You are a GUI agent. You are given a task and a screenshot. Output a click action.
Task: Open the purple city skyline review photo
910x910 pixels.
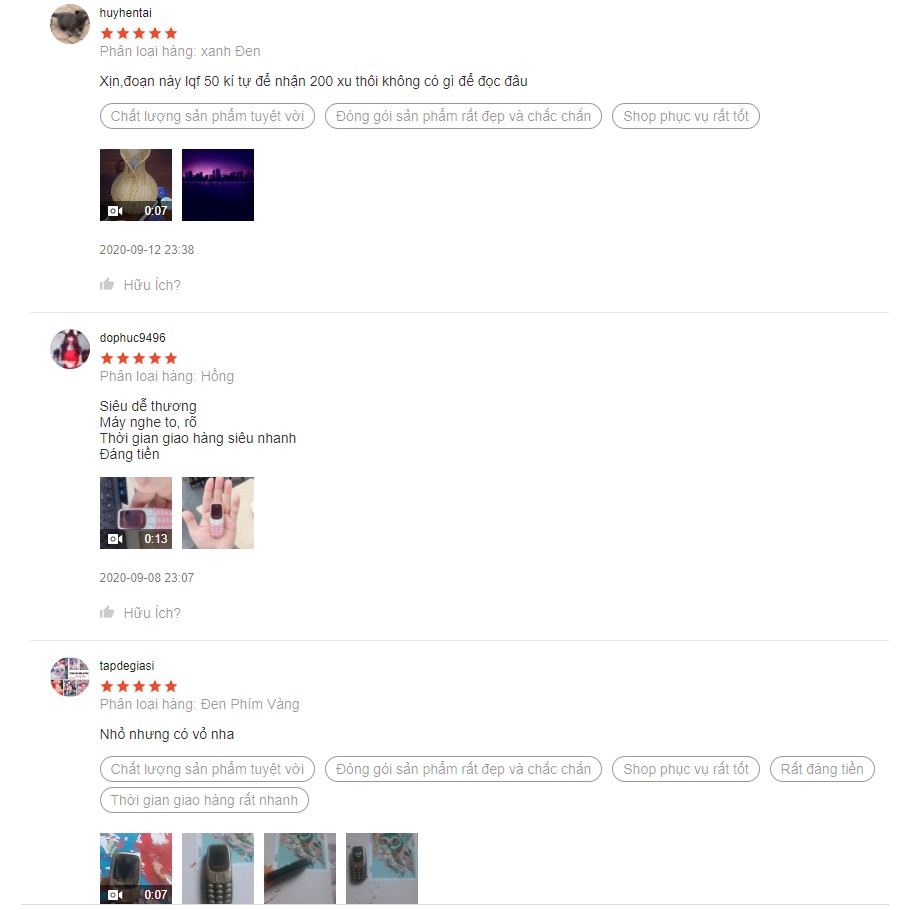tap(218, 185)
